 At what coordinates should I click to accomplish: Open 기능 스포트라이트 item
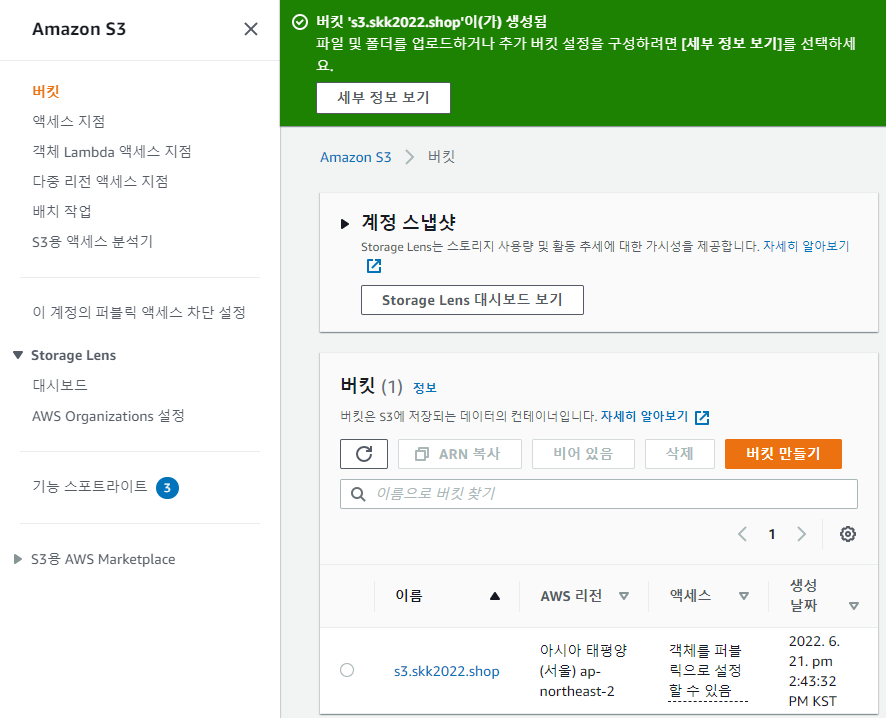click(x=90, y=486)
